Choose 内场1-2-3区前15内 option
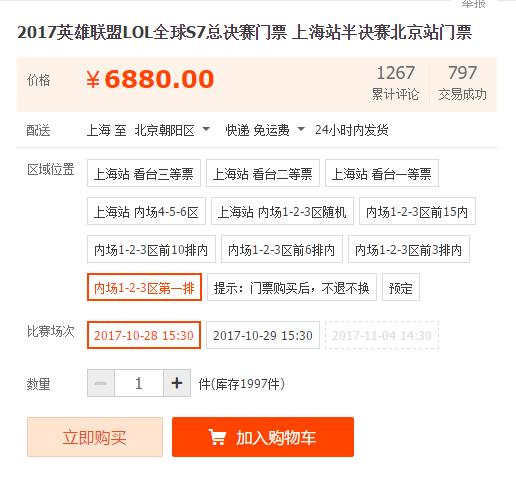This screenshot has width=516, height=482. pos(417,211)
